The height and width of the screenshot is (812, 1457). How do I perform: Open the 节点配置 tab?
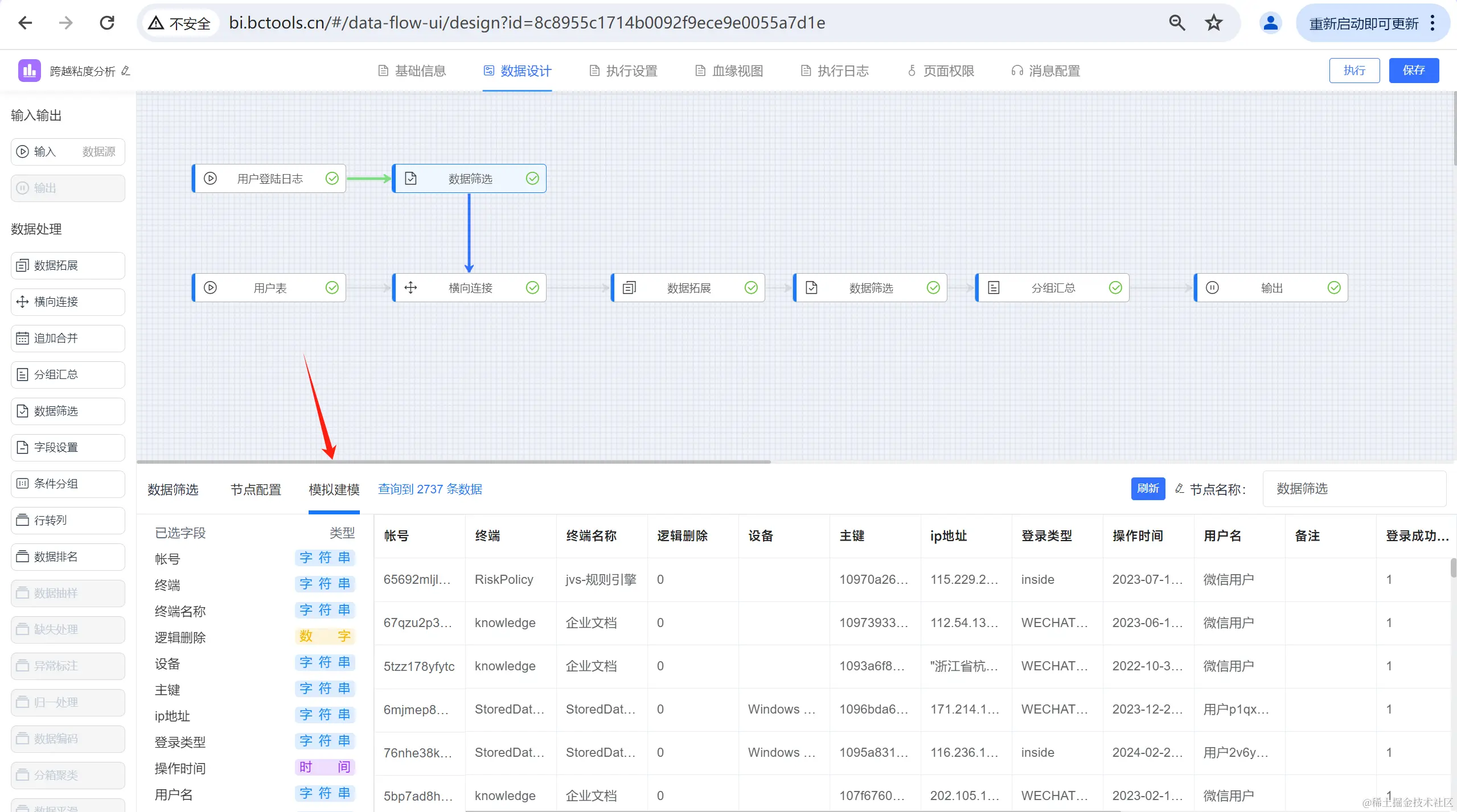[x=256, y=489]
